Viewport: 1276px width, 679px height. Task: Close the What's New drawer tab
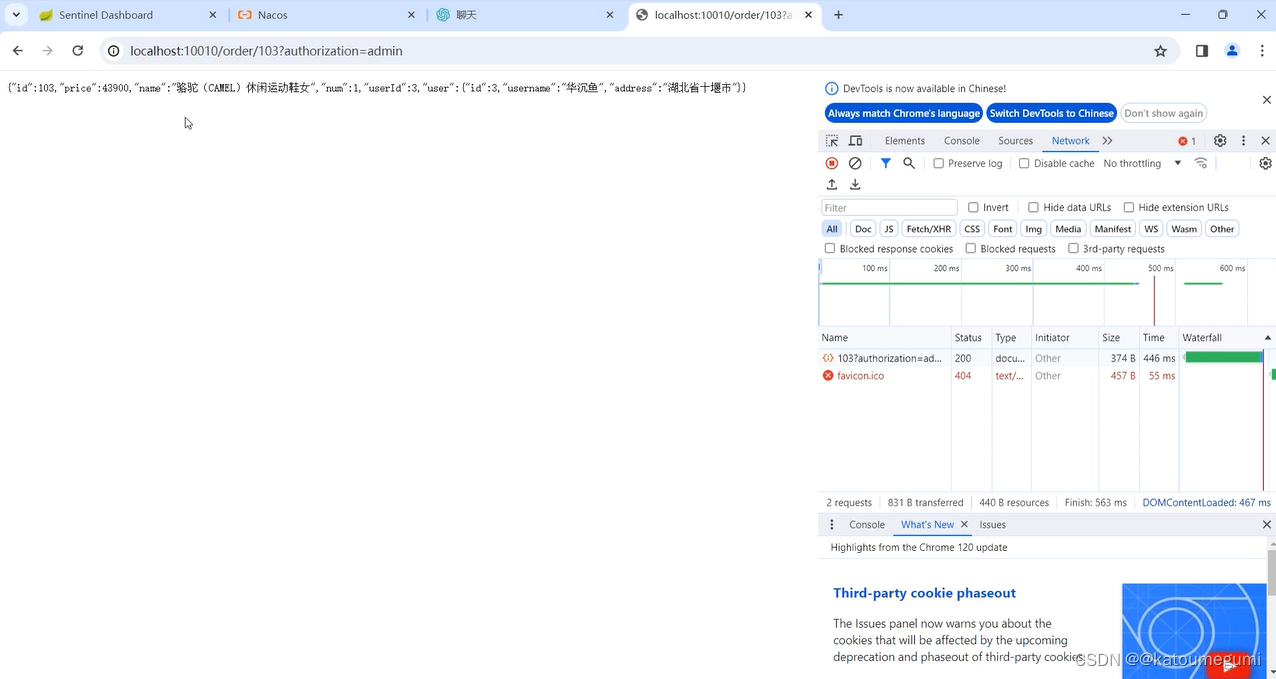[x=964, y=524]
